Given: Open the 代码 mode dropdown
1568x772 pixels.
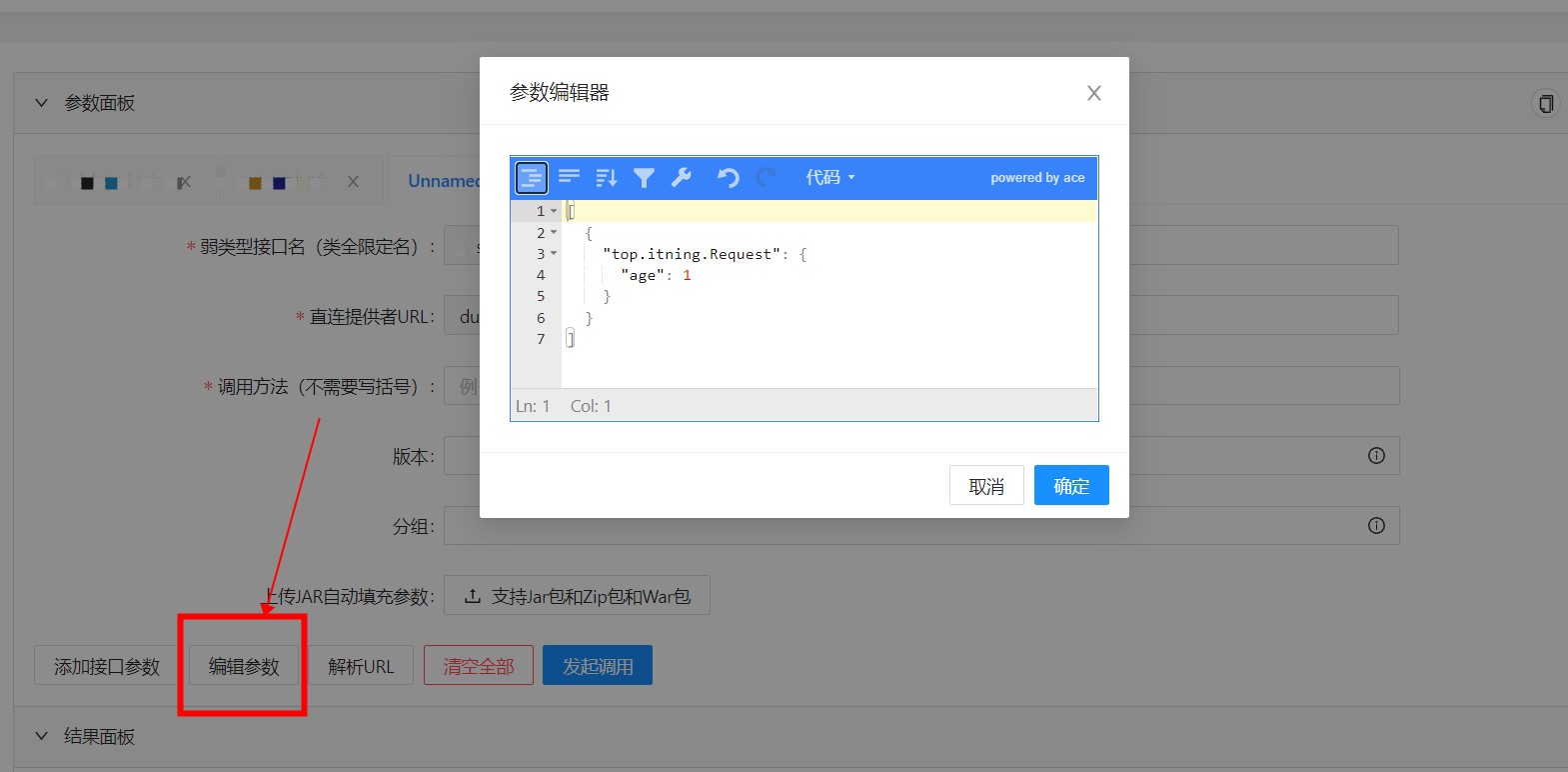Looking at the screenshot, I should pyautogui.click(x=830, y=178).
